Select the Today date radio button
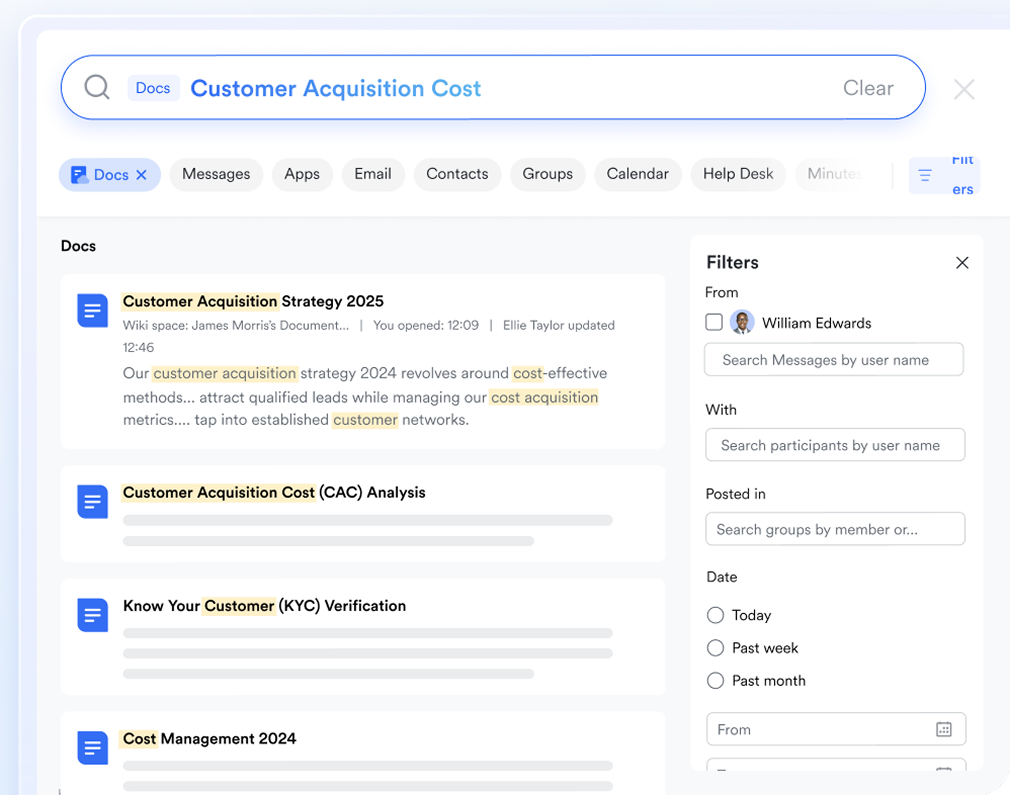Screen dimensions: 1010x795 (715, 615)
